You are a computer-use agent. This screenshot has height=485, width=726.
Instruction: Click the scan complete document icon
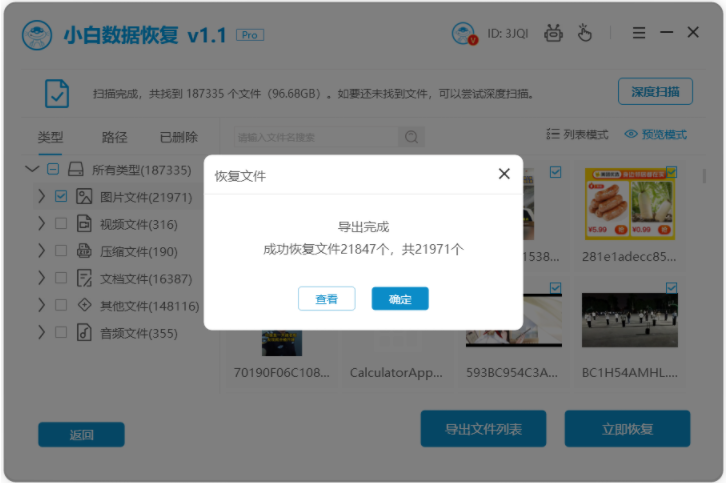click(57, 94)
